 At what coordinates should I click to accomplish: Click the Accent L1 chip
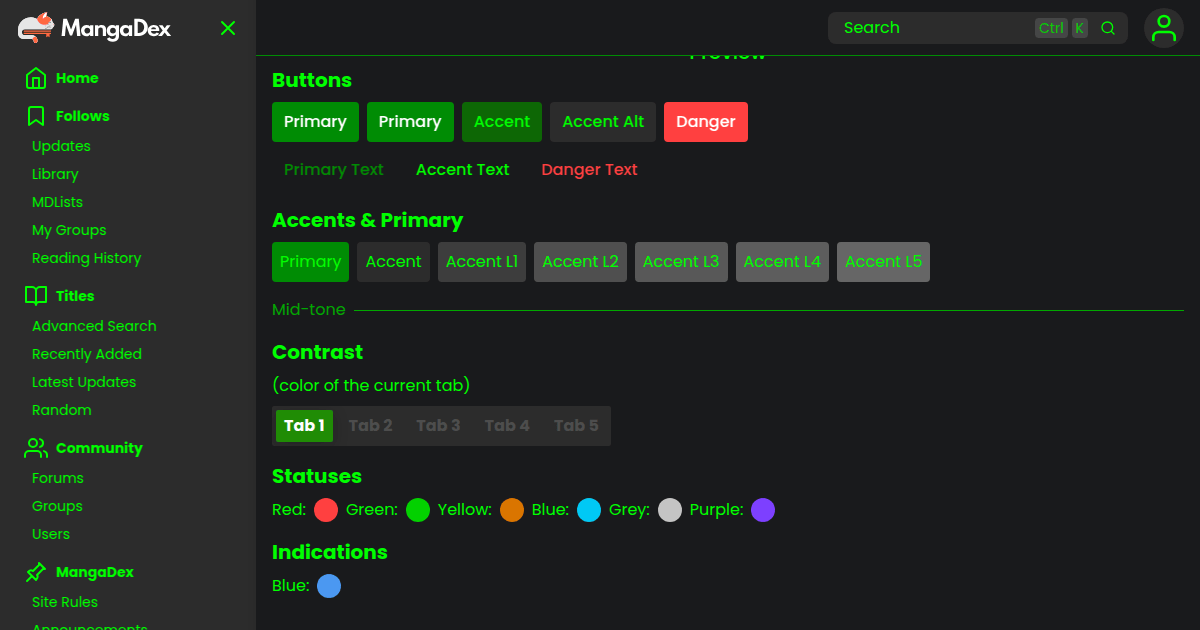coord(482,262)
